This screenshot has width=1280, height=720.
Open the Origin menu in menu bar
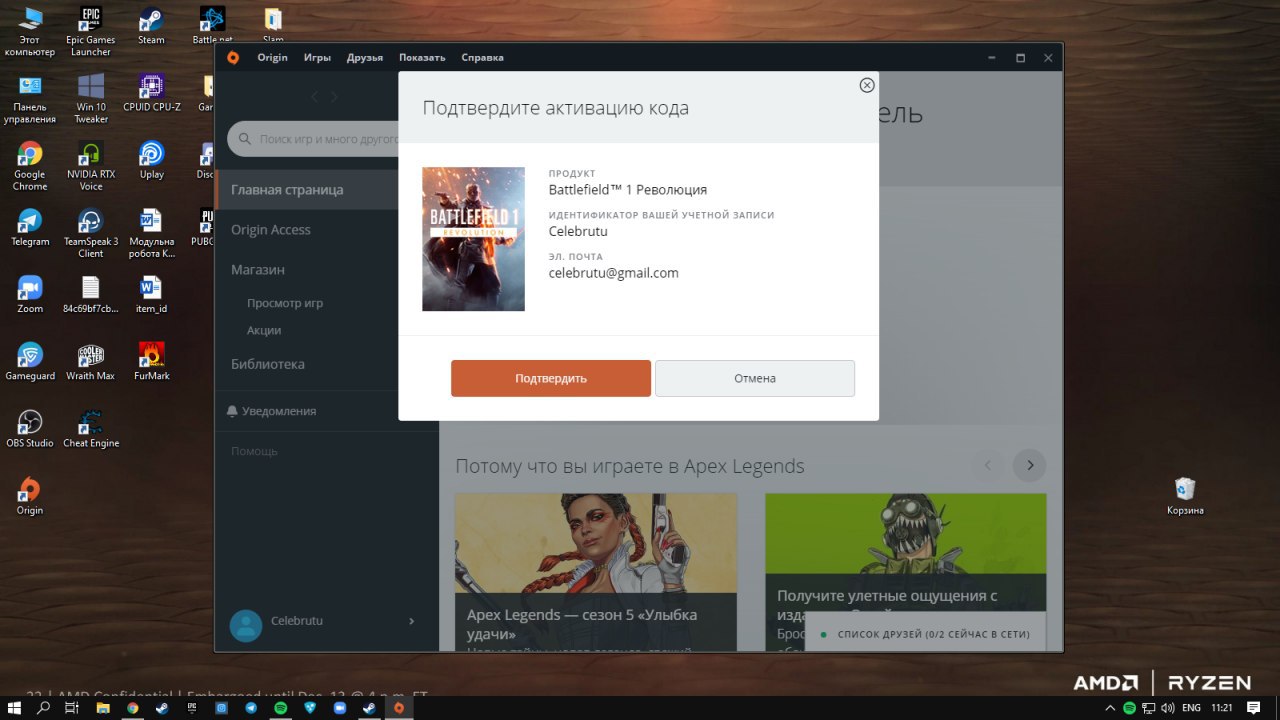click(x=272, y=57)
